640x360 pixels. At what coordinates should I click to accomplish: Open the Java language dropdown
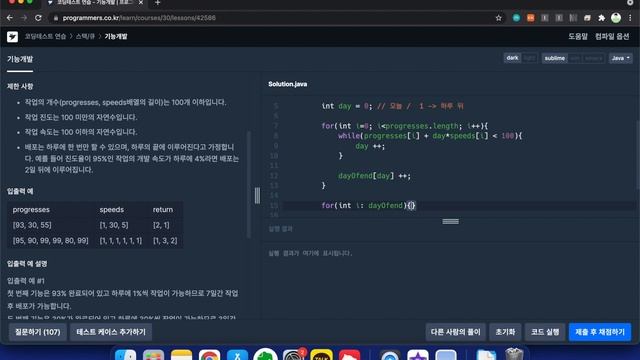point(620,58)
